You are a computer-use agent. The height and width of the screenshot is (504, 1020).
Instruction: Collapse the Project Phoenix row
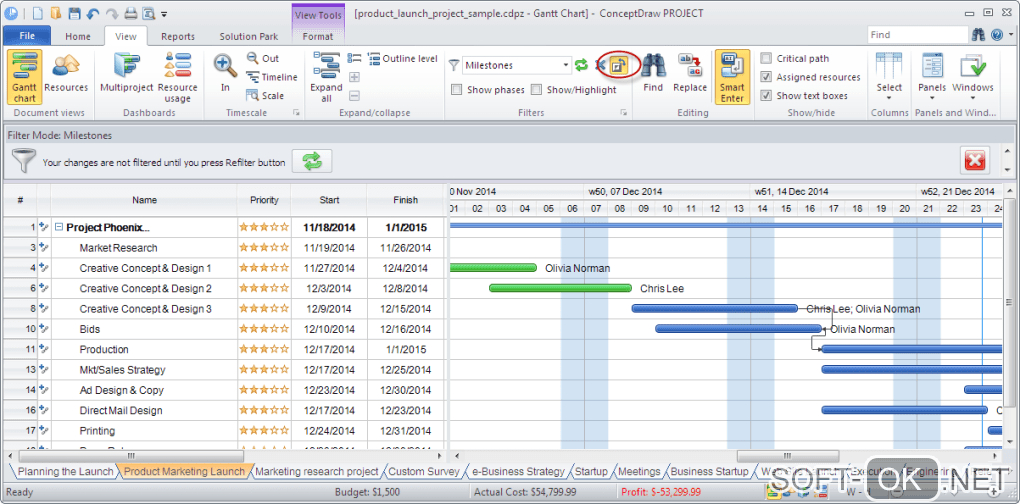59,228
